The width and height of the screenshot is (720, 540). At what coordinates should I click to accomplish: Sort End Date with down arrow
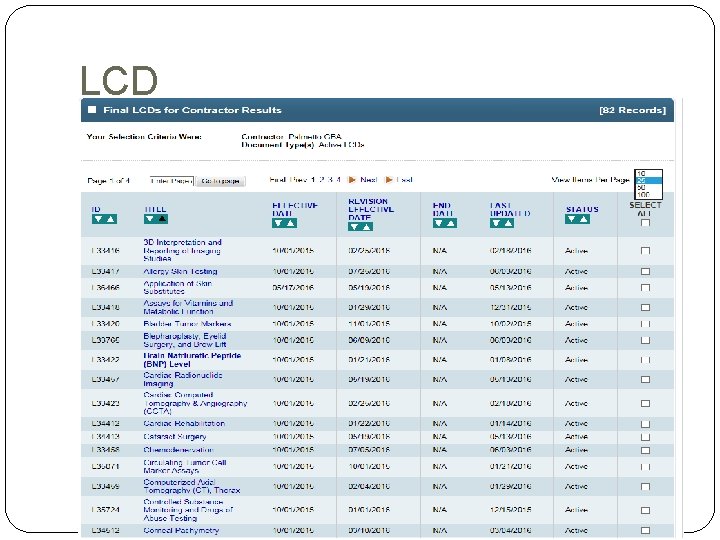[439, 223]
